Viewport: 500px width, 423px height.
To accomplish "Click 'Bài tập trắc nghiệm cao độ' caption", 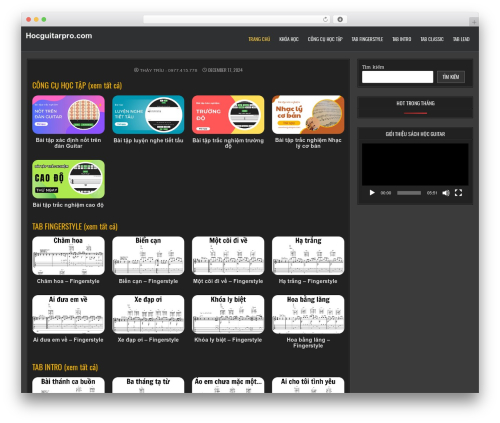I will click(68, 205).
